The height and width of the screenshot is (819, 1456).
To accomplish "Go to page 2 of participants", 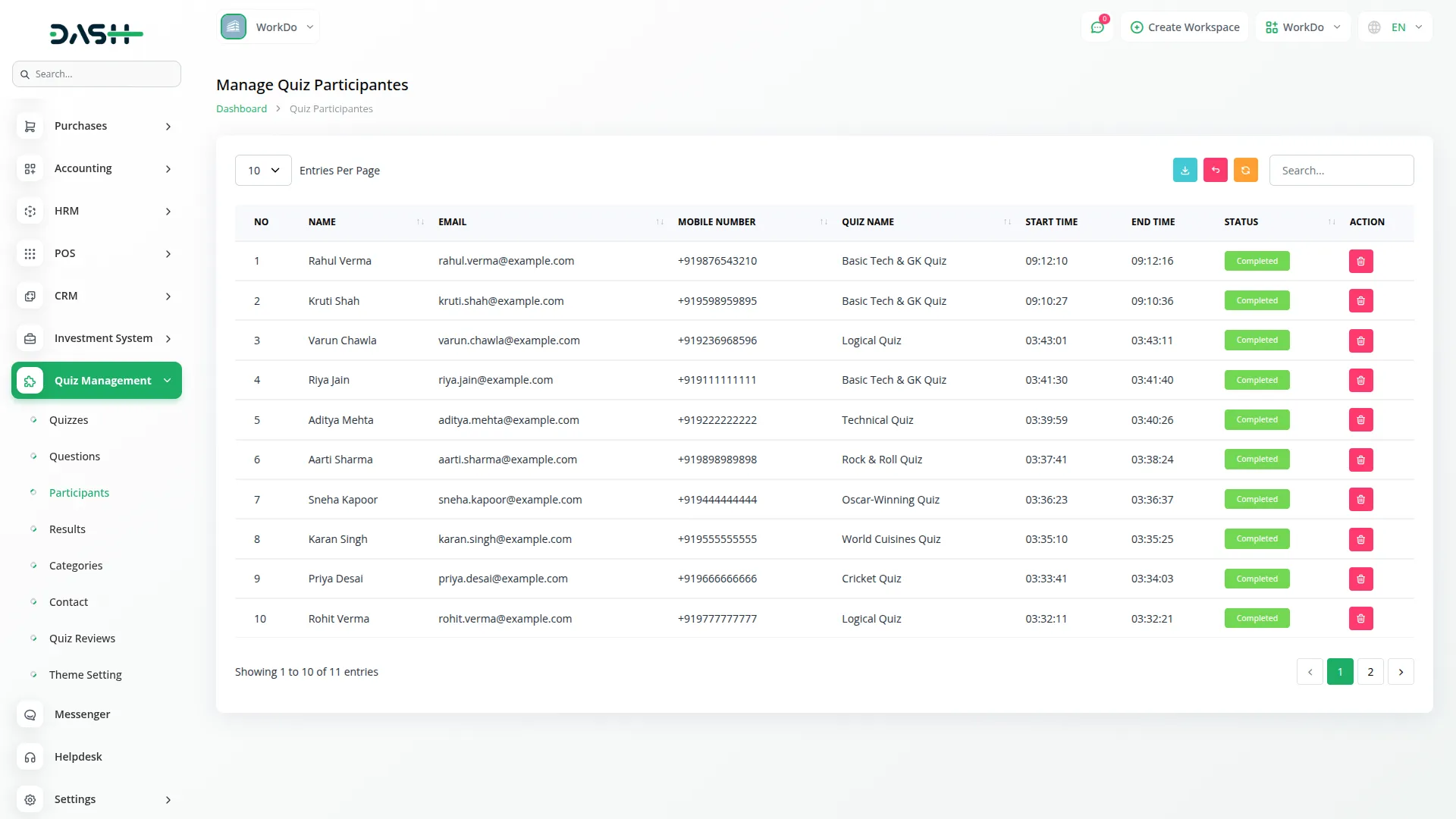I will (1370, 672).
